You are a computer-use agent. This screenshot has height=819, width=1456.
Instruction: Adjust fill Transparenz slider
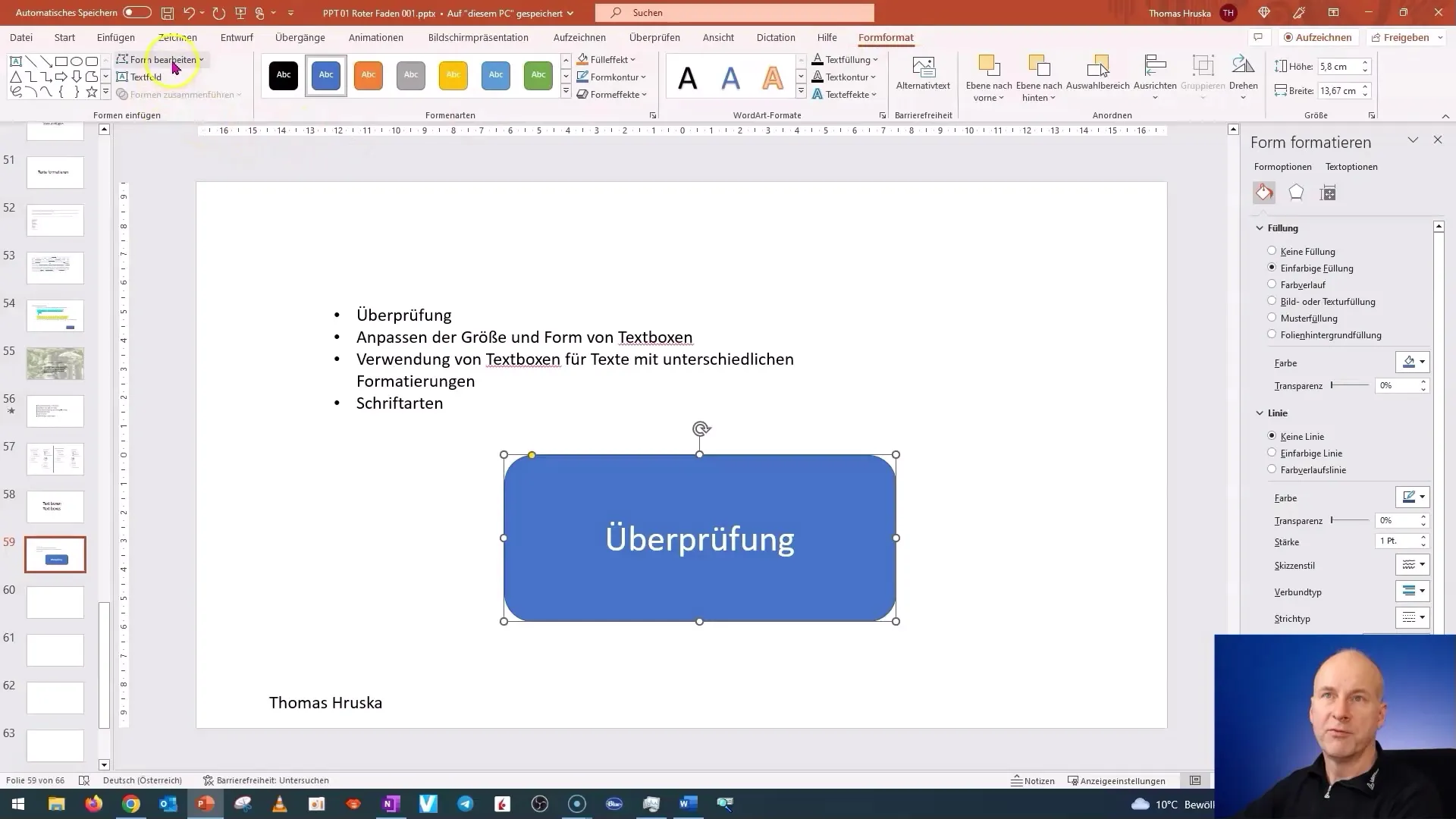point(1351,385)
